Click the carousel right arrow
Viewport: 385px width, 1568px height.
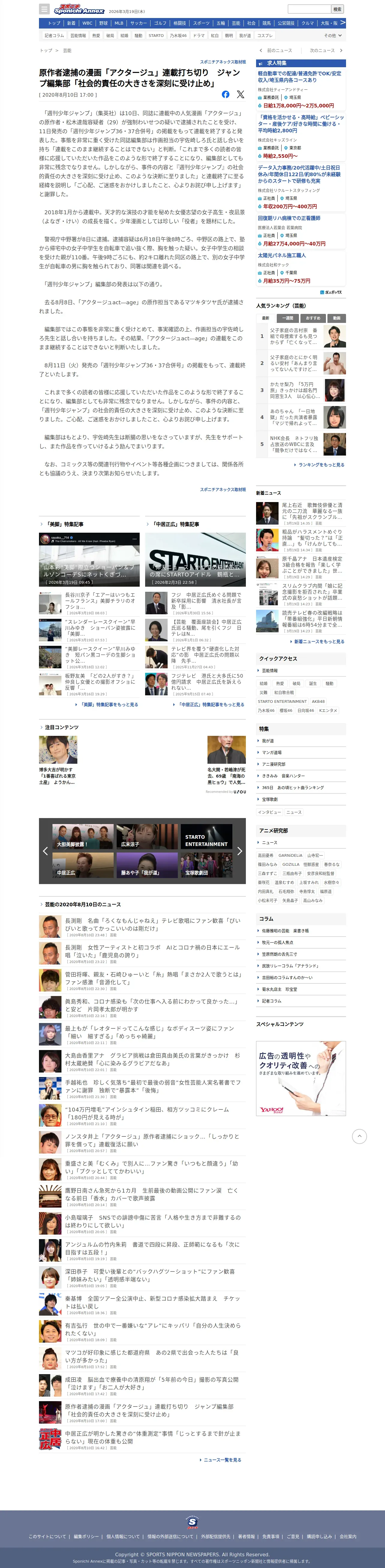pos(240,850)
